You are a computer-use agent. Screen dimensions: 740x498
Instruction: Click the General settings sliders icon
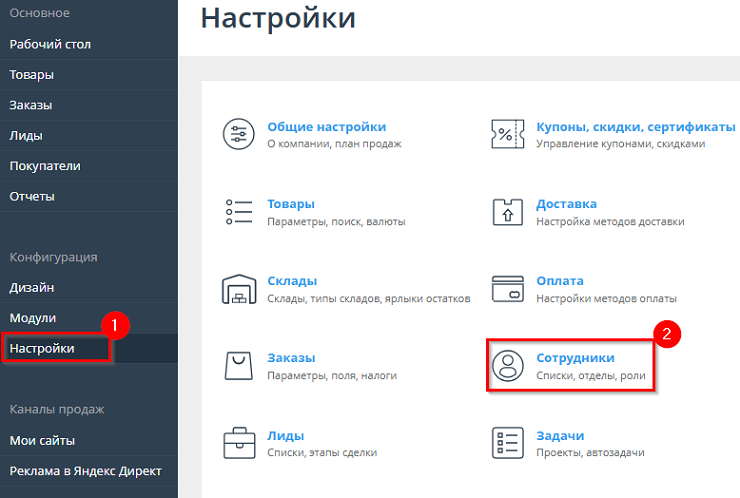(x=239, y=135)
